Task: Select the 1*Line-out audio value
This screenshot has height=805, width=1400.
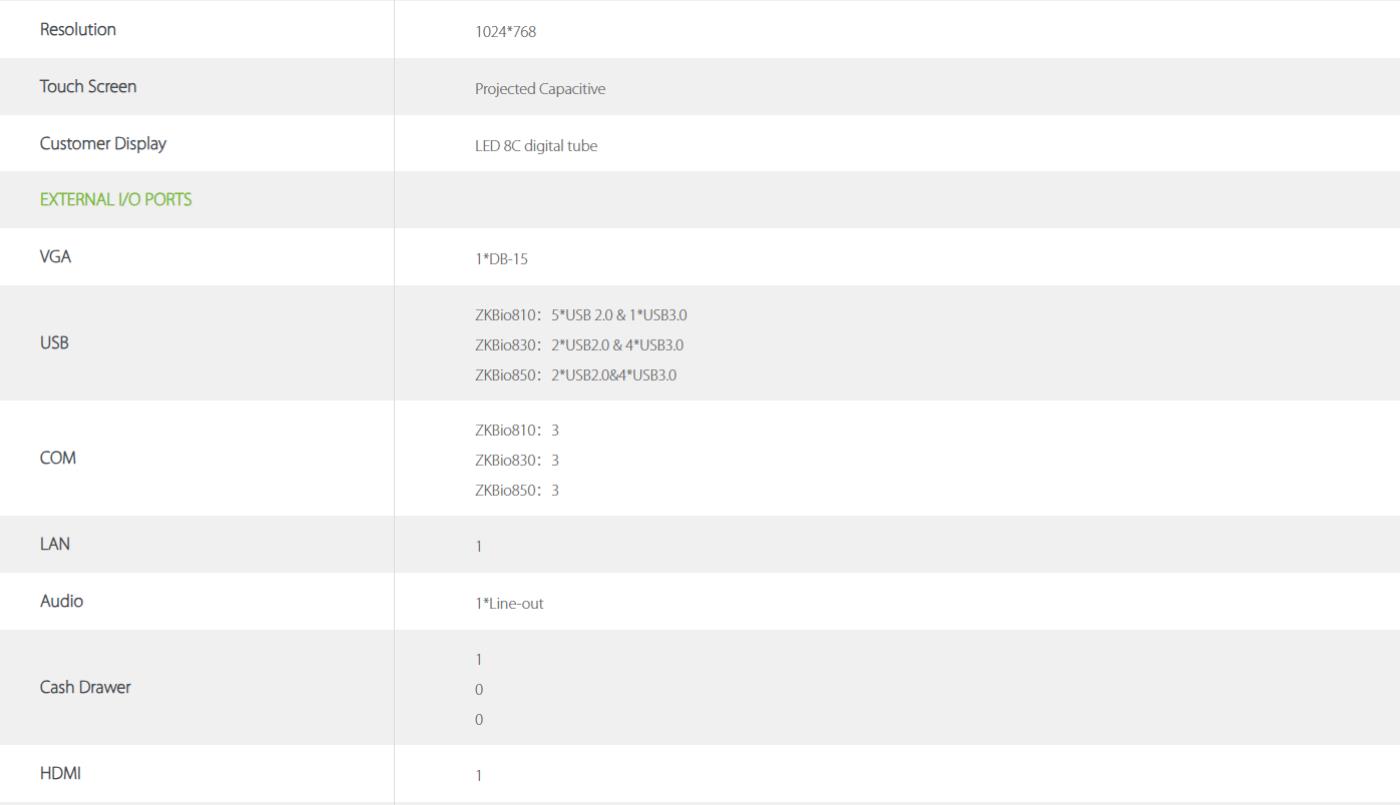Action: 509,604
